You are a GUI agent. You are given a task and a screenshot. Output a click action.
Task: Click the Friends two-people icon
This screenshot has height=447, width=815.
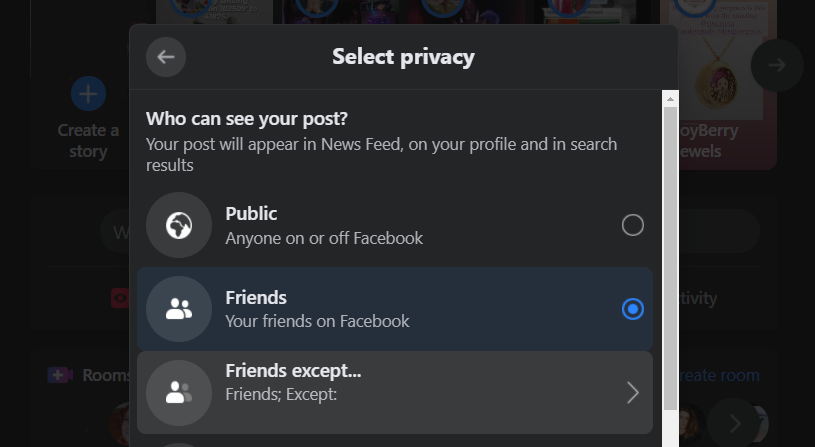click(179, 309)
